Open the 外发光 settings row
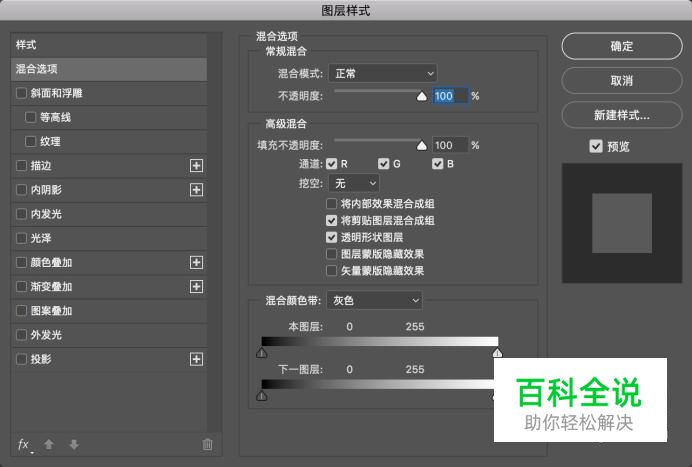Screen dimensions: 692x467 pos(109,335)
